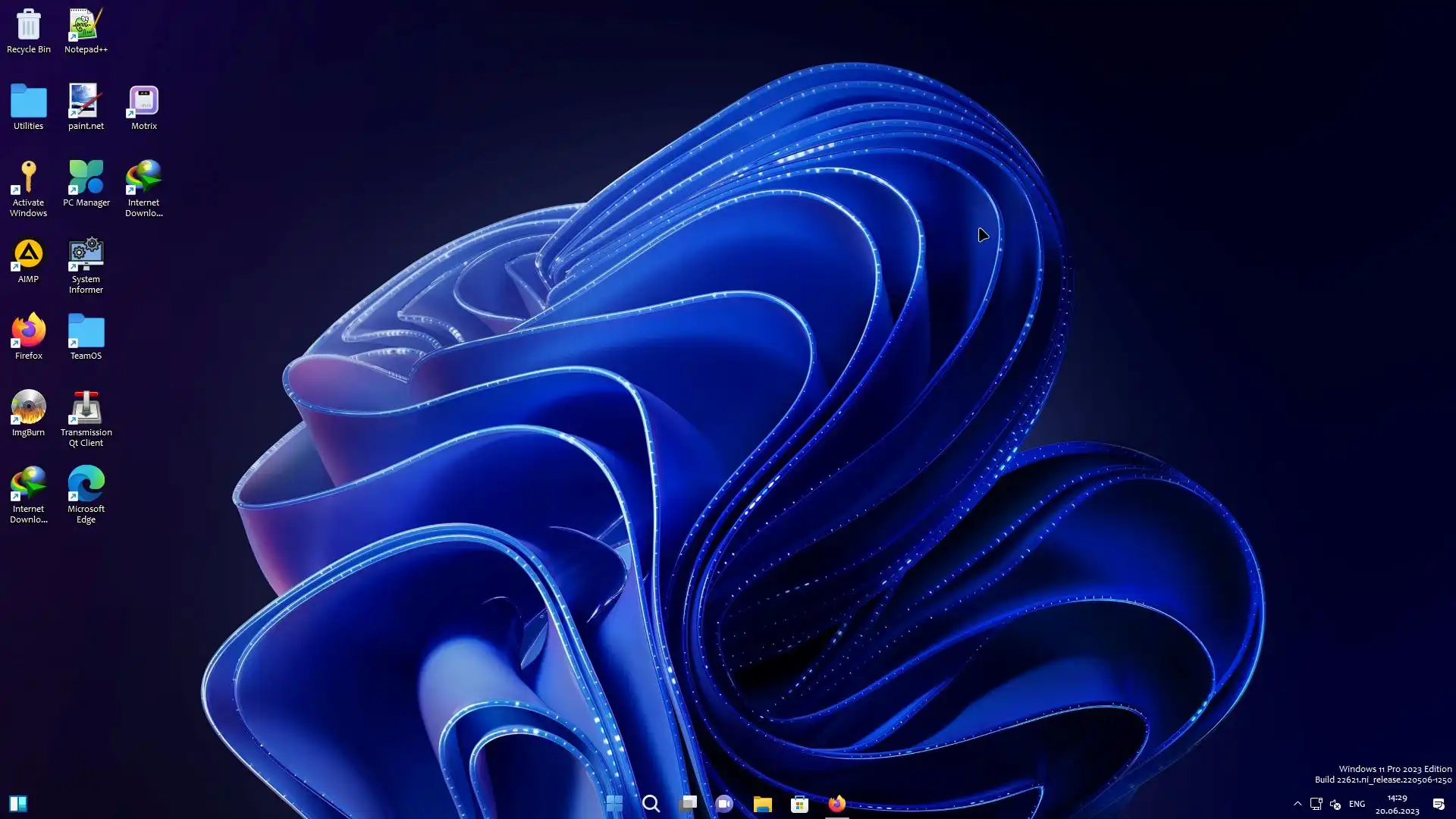This screenshot has height=819, width=1456.
Task: Select the PC Manager shortcut
Action: 86,179
